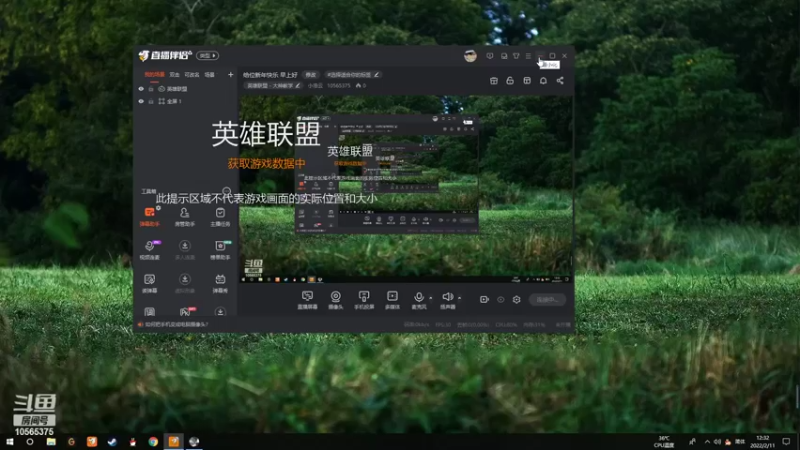Open the user avatar in title bar

(x=470, y=56)
